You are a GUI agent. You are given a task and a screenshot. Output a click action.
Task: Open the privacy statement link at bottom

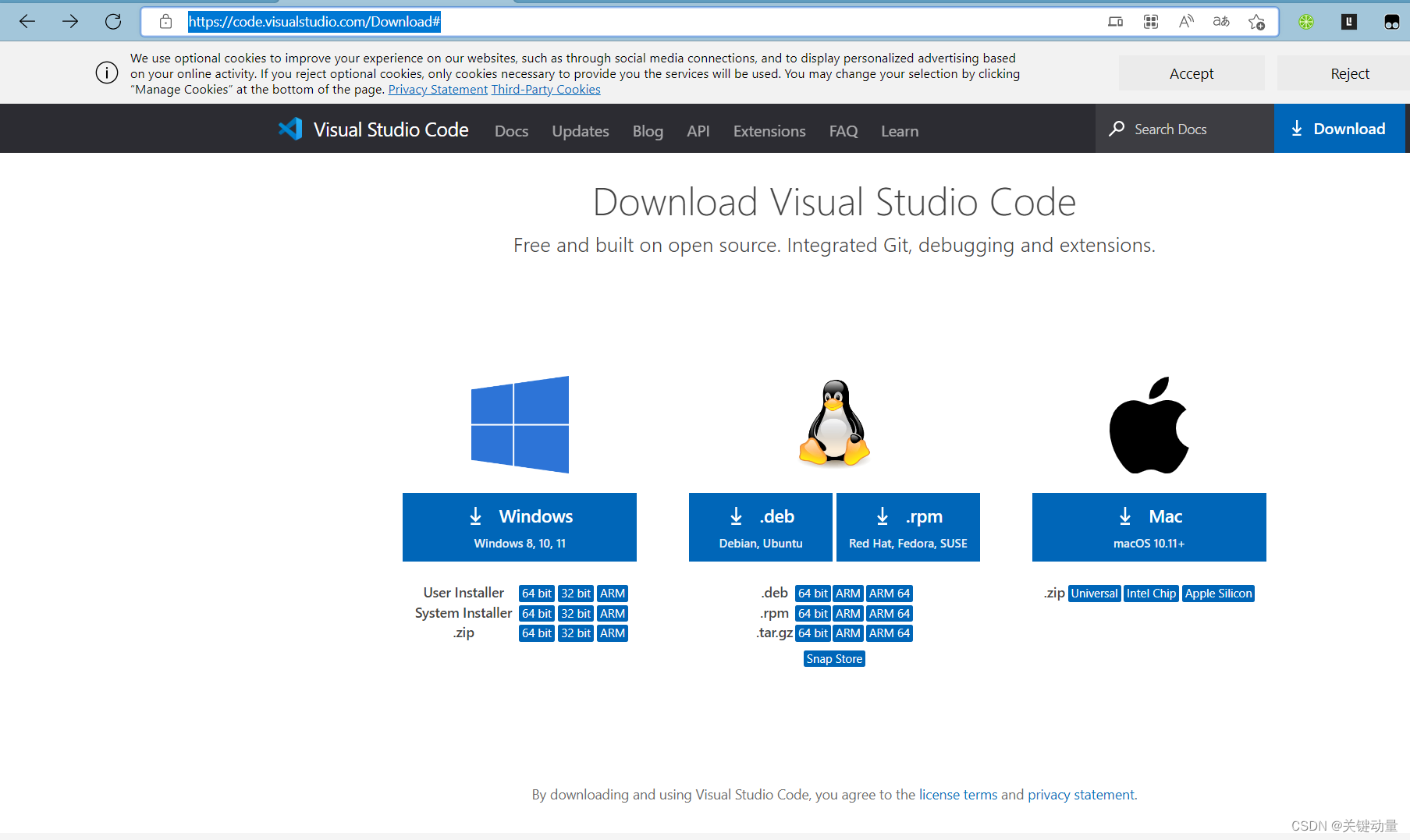1081,795
